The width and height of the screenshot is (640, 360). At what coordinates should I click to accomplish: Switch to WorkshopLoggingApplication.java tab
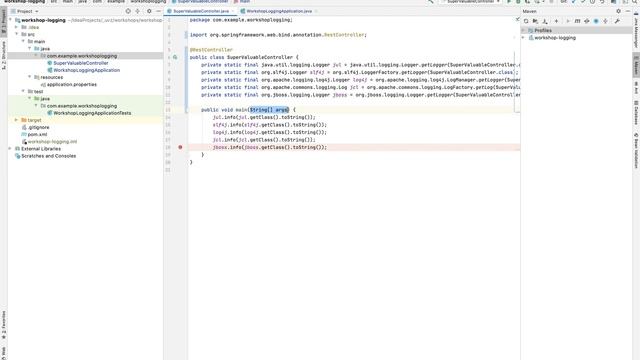(279, 11)
